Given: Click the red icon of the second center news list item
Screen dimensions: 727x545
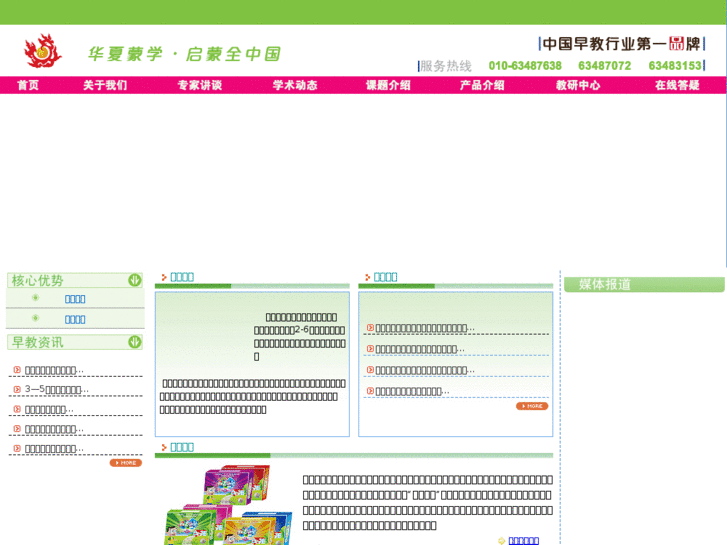Looking at the screenshot, I should coord(370,348).
